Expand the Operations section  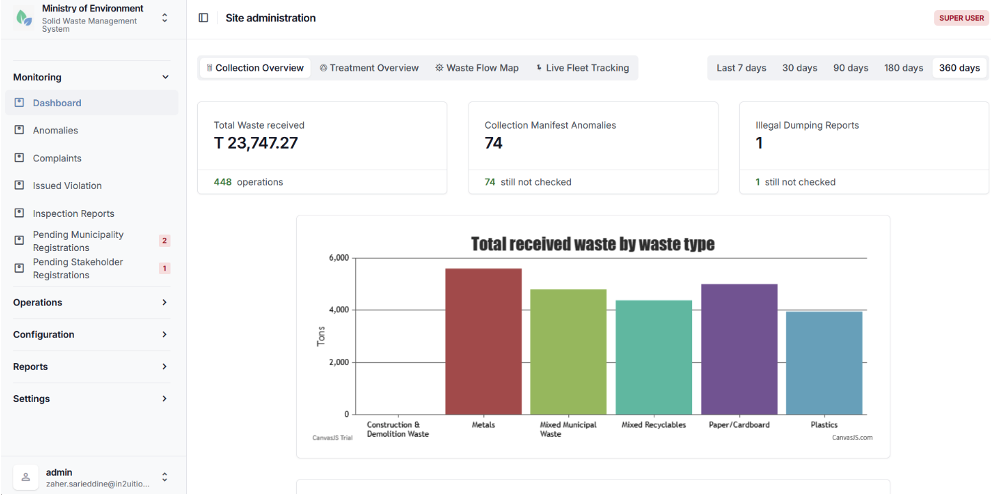tap(92, 303)
